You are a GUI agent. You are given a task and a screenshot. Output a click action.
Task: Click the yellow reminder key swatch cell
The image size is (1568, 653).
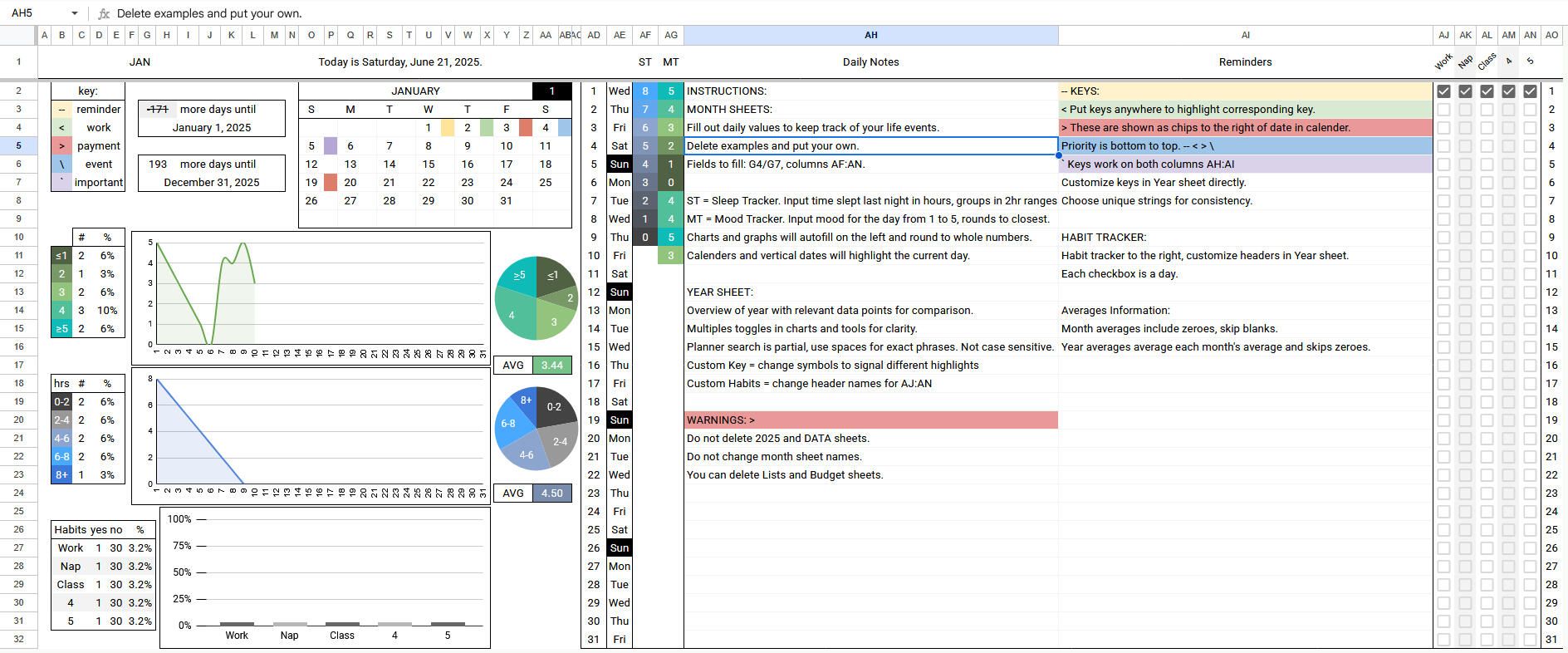tap(61, 110)
